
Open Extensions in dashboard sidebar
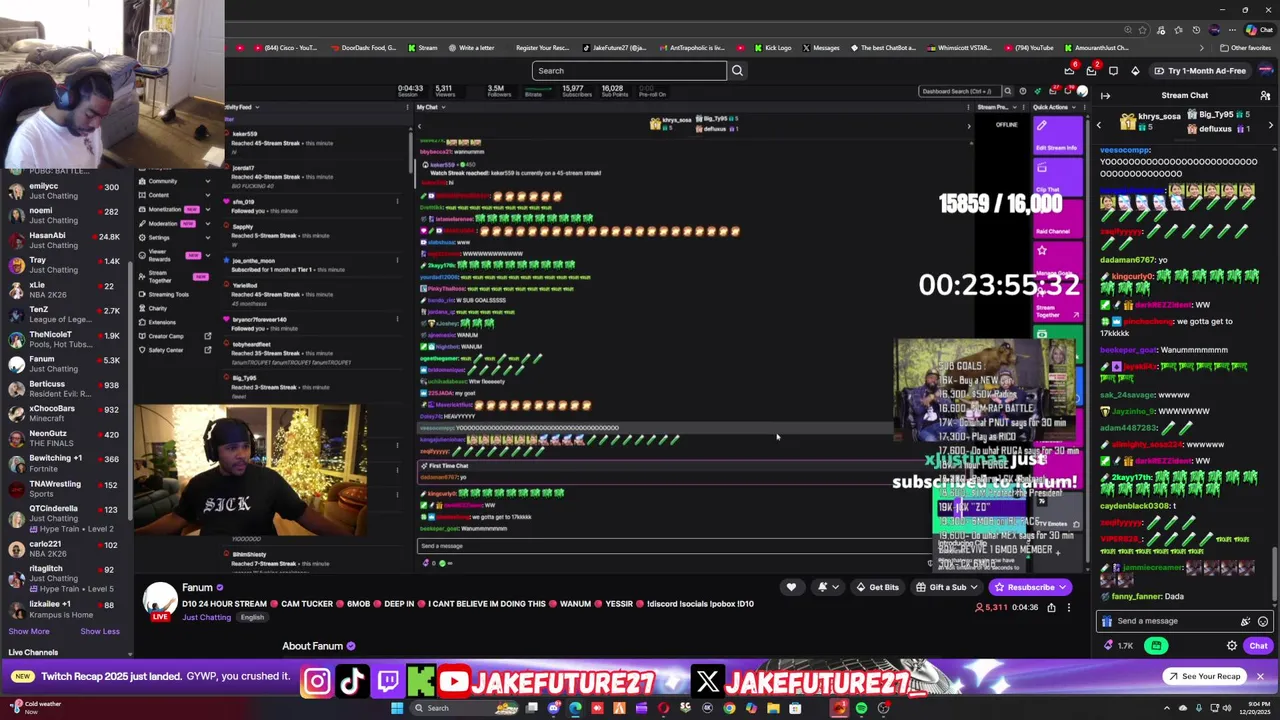[162, 322]
